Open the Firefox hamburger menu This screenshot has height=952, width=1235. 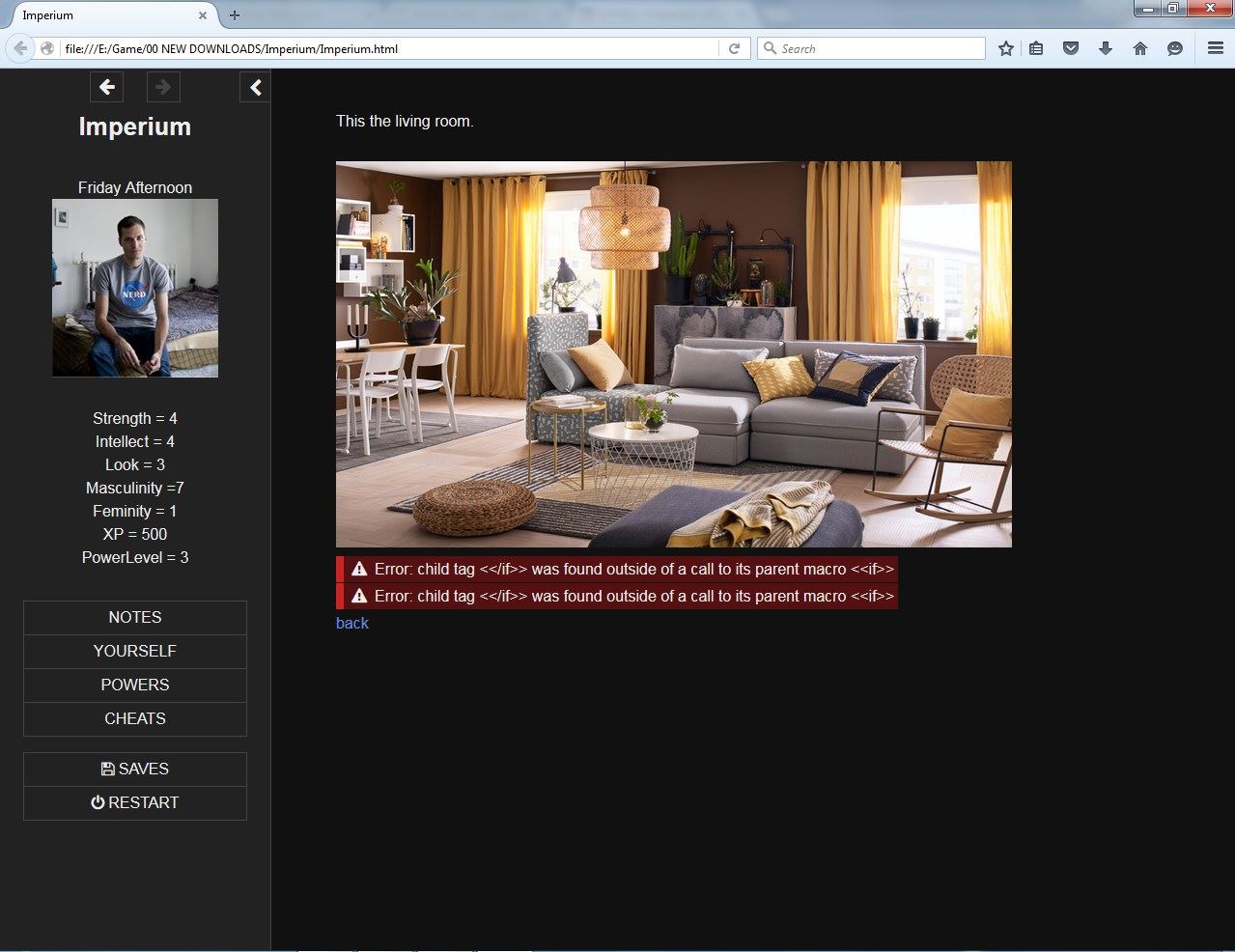1216,48
